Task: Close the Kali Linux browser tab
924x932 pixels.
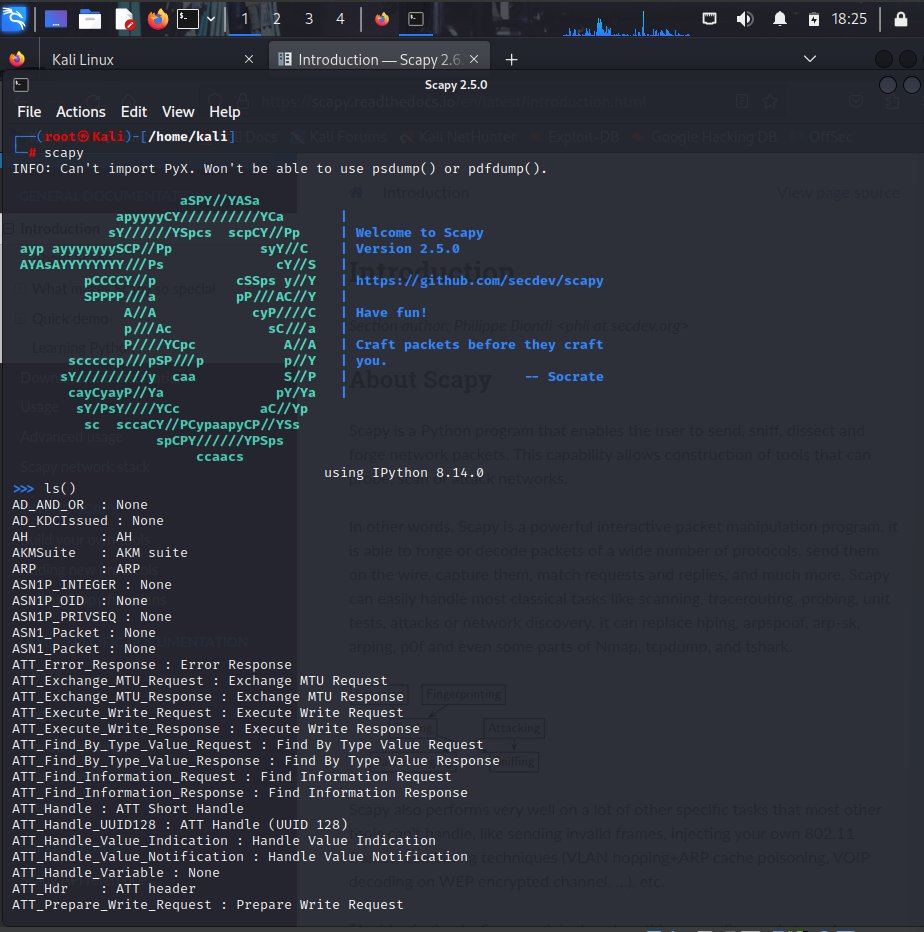Action: click(249, 59)
